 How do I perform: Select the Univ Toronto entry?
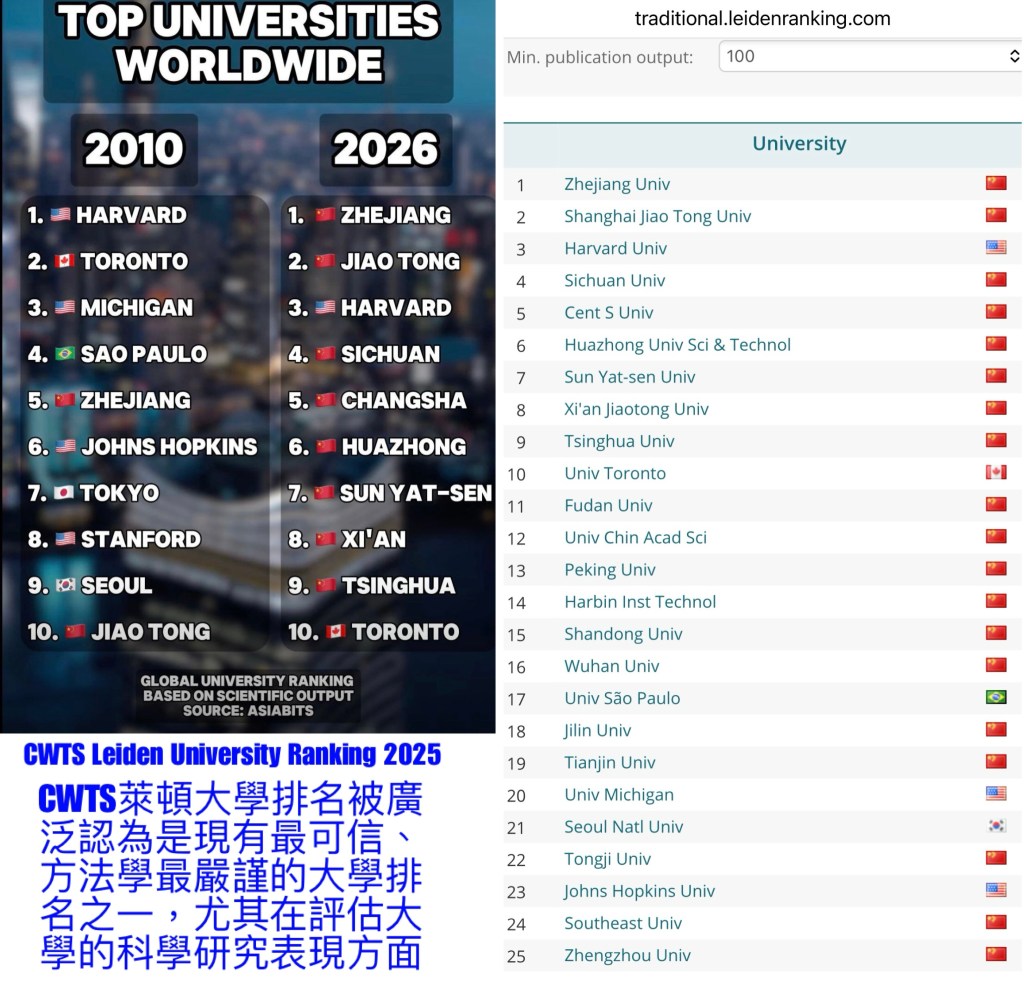(x=614, y=473)
